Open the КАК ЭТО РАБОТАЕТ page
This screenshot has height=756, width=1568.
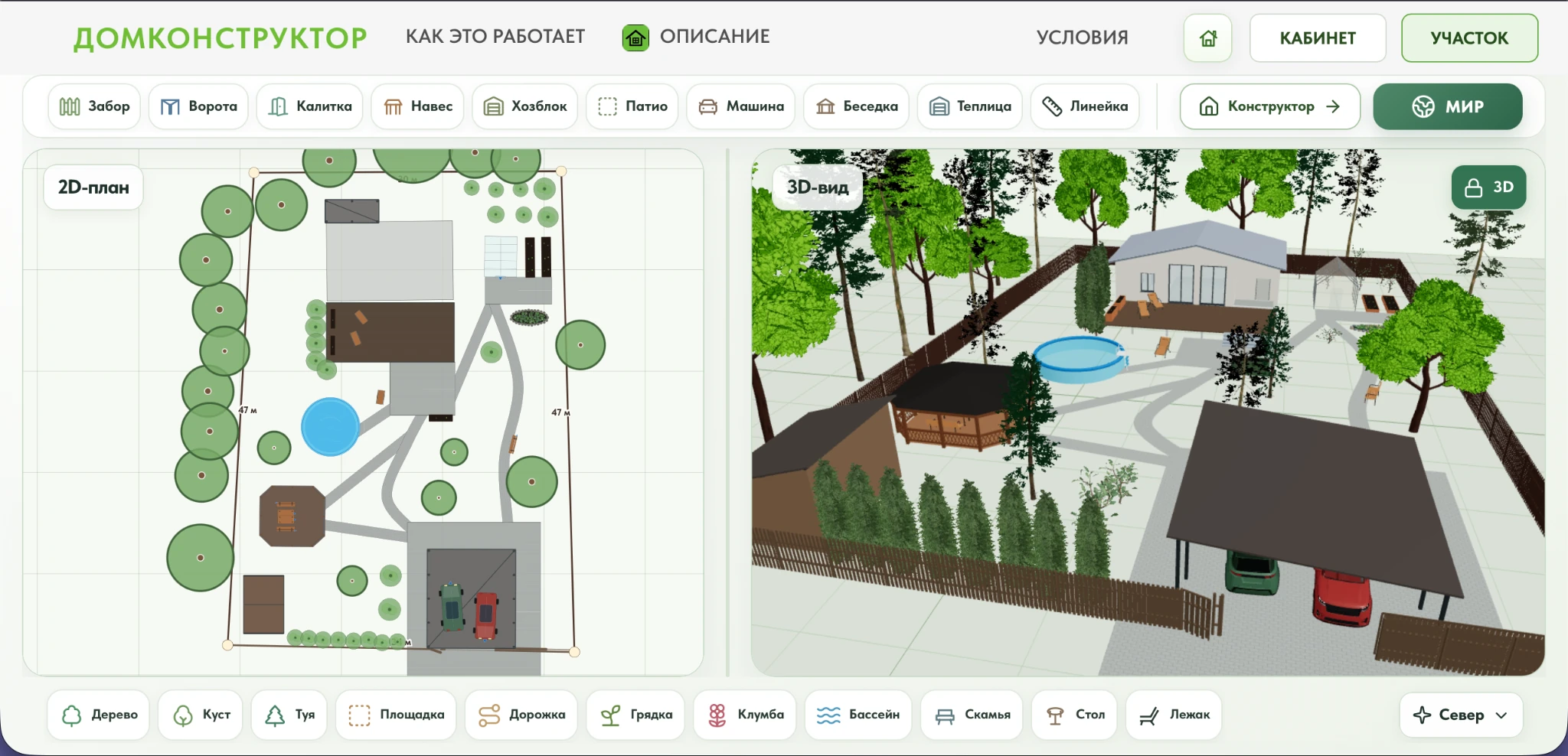coord(495,37)
